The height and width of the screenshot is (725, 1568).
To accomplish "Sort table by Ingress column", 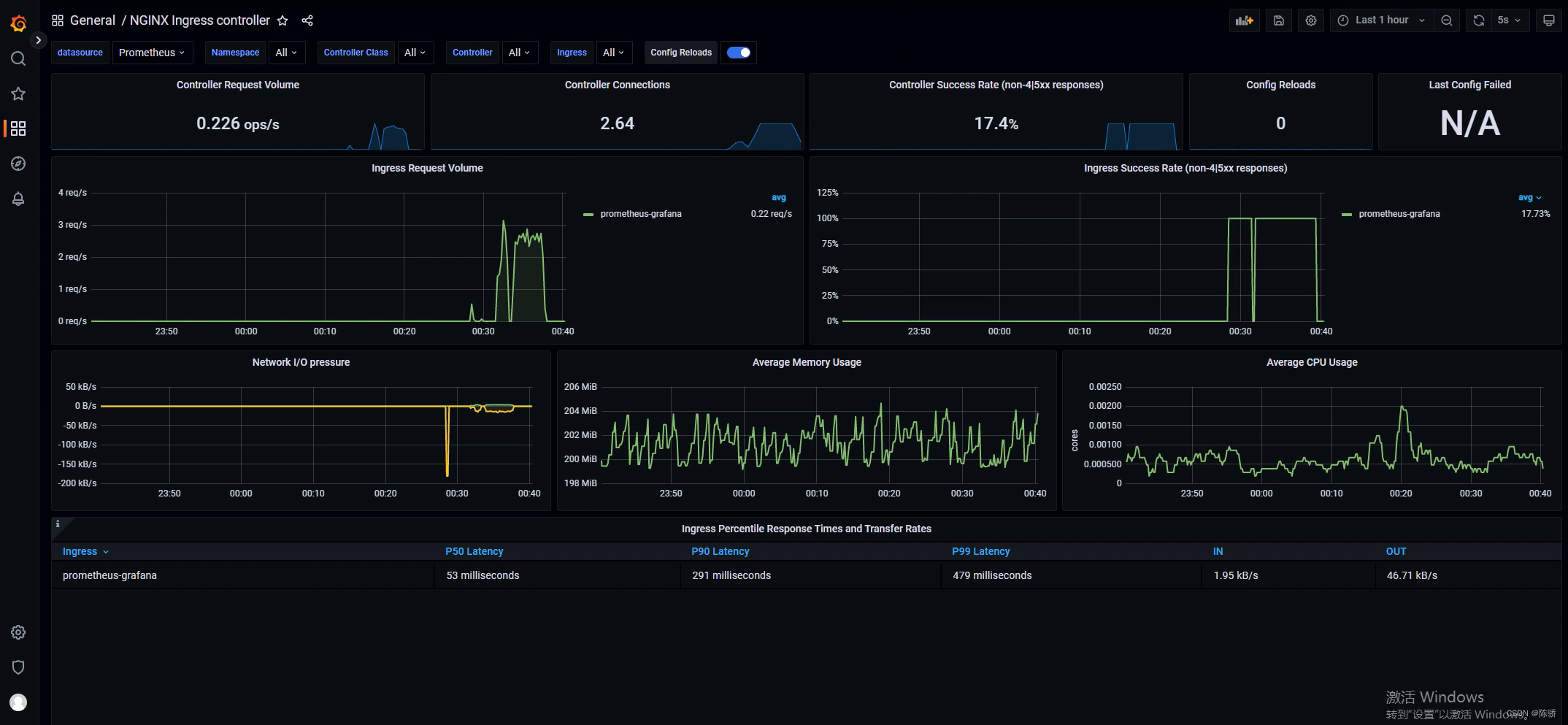I will (x=85, y=551).
